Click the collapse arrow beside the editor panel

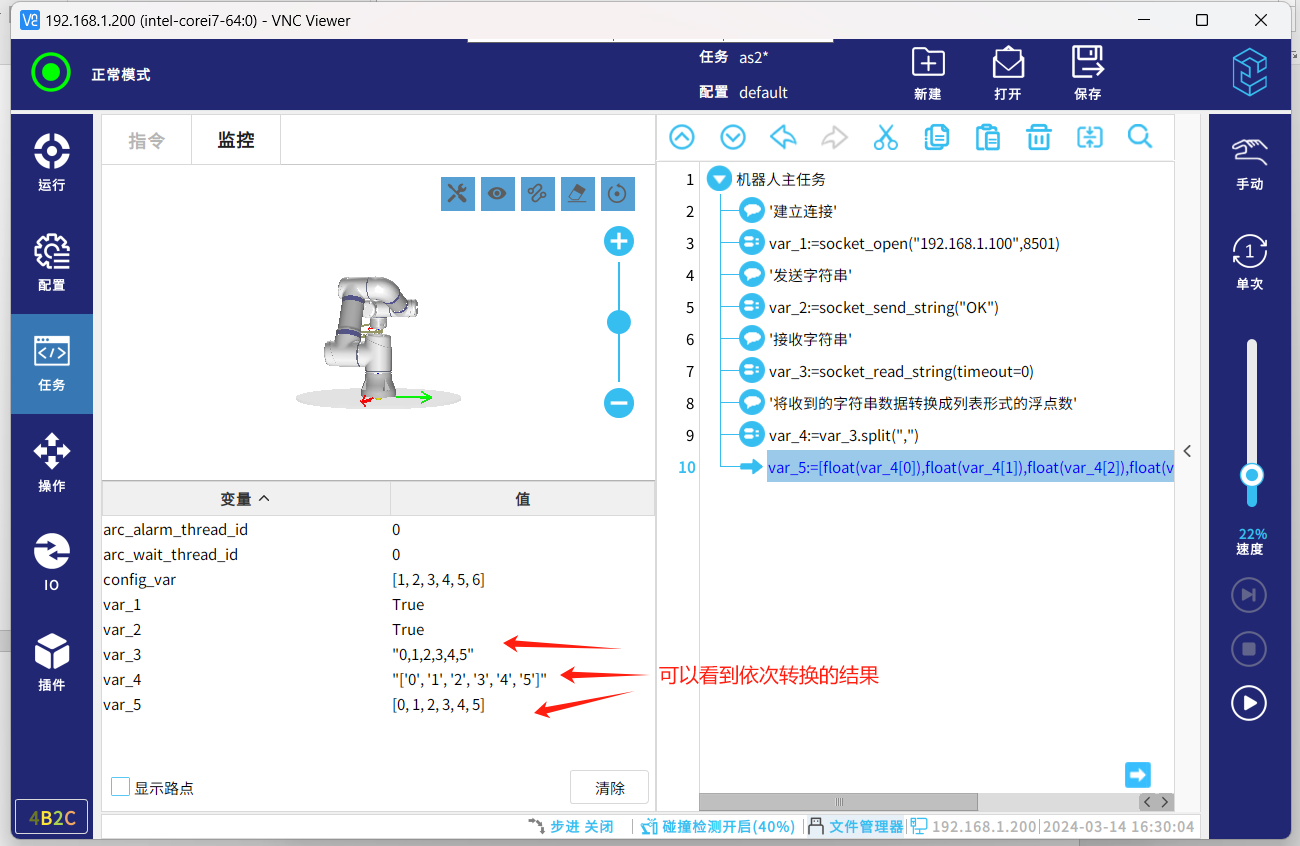1188,451
